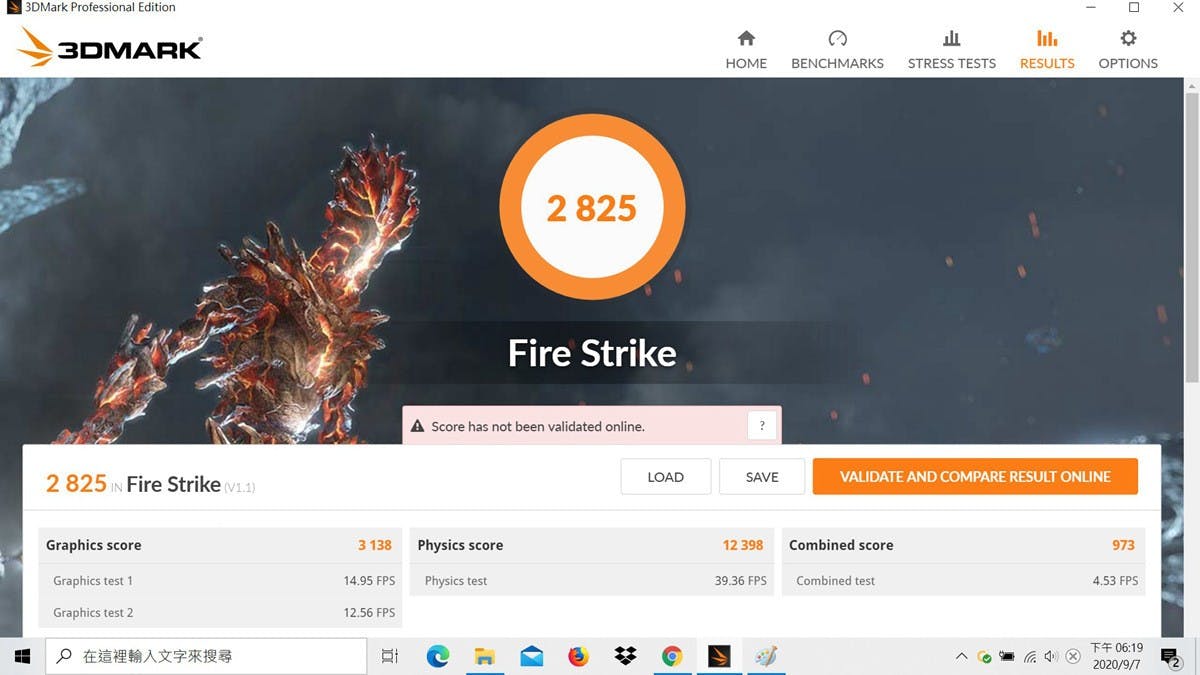Launch Google Chrome from the taskbar
The image size is (1200, 675).
point(672,656)
